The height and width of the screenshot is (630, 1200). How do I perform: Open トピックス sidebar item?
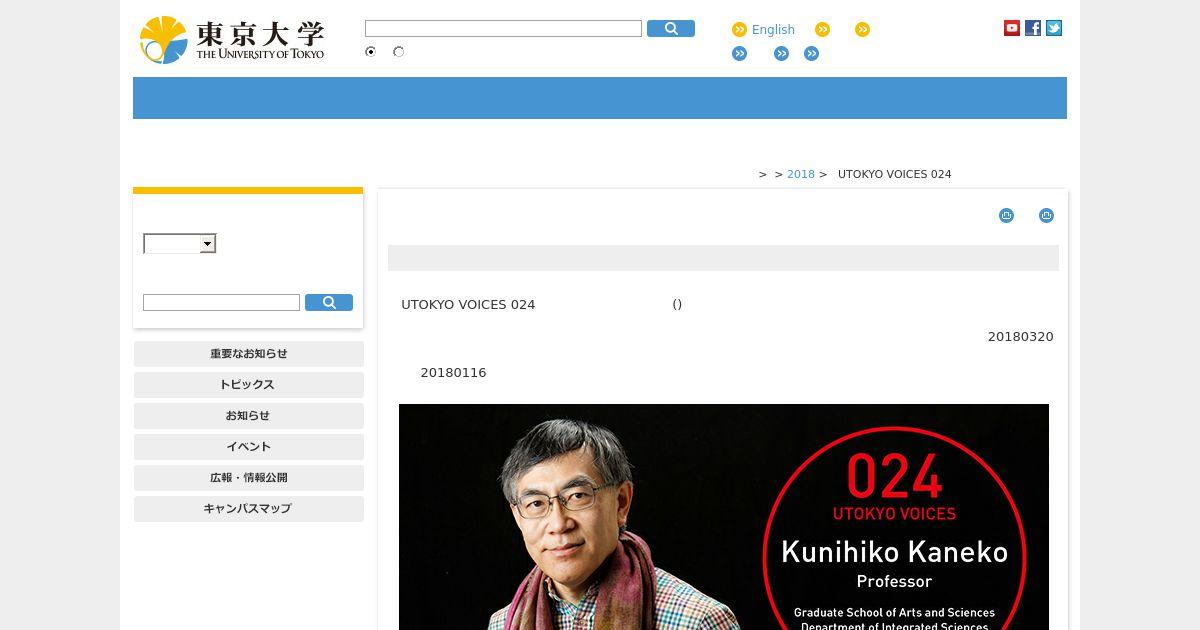248,385
